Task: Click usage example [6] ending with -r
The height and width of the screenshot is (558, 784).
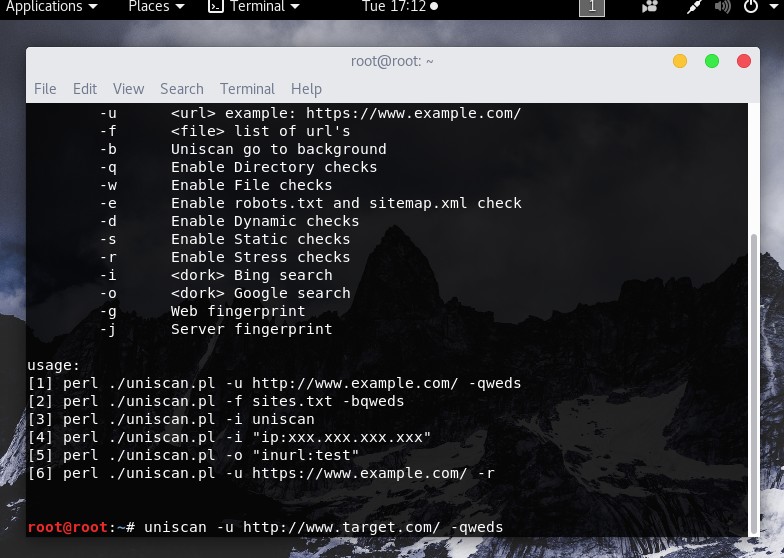Action: (260, 474)
